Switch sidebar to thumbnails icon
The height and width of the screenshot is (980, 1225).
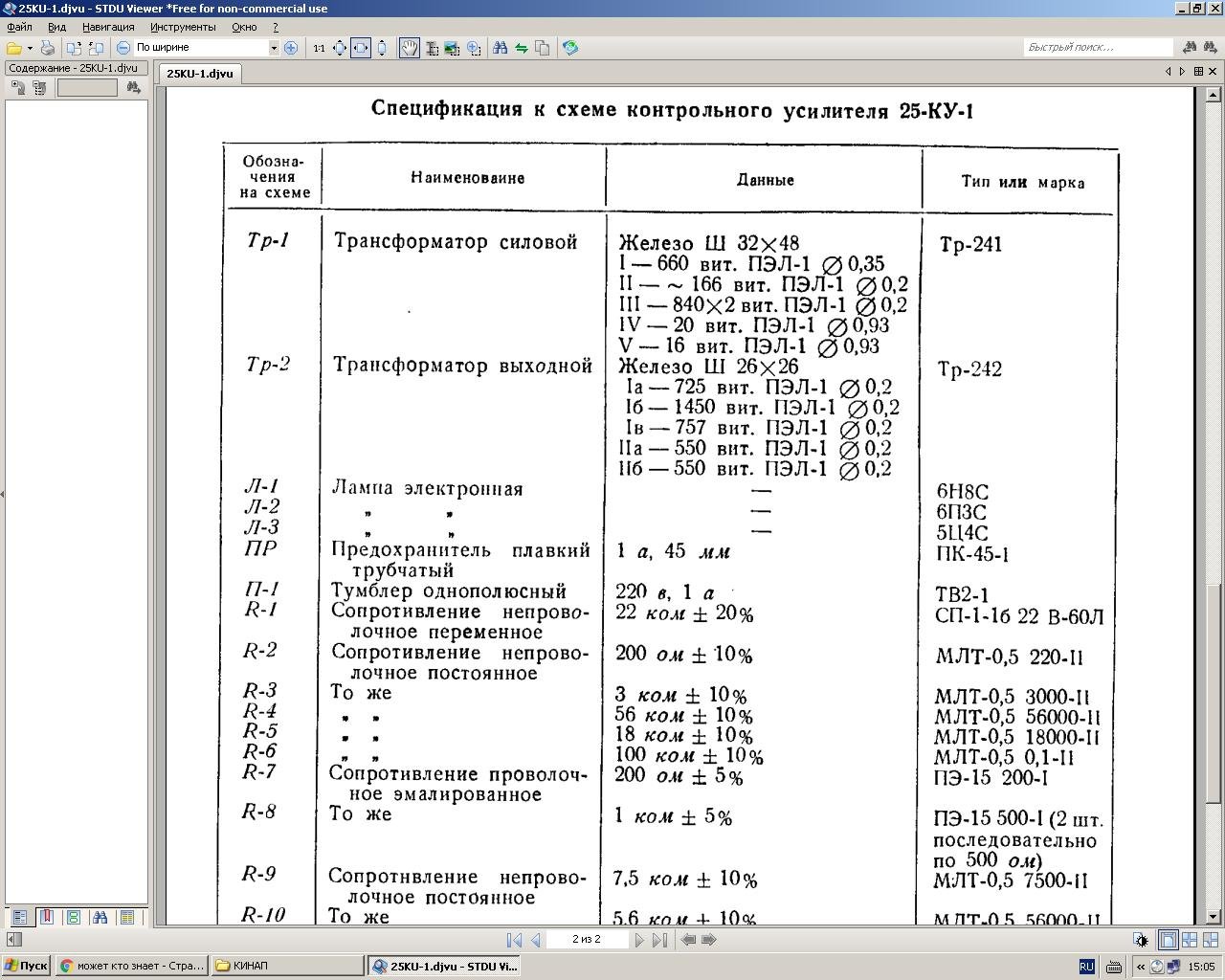(x=73, y=917)
